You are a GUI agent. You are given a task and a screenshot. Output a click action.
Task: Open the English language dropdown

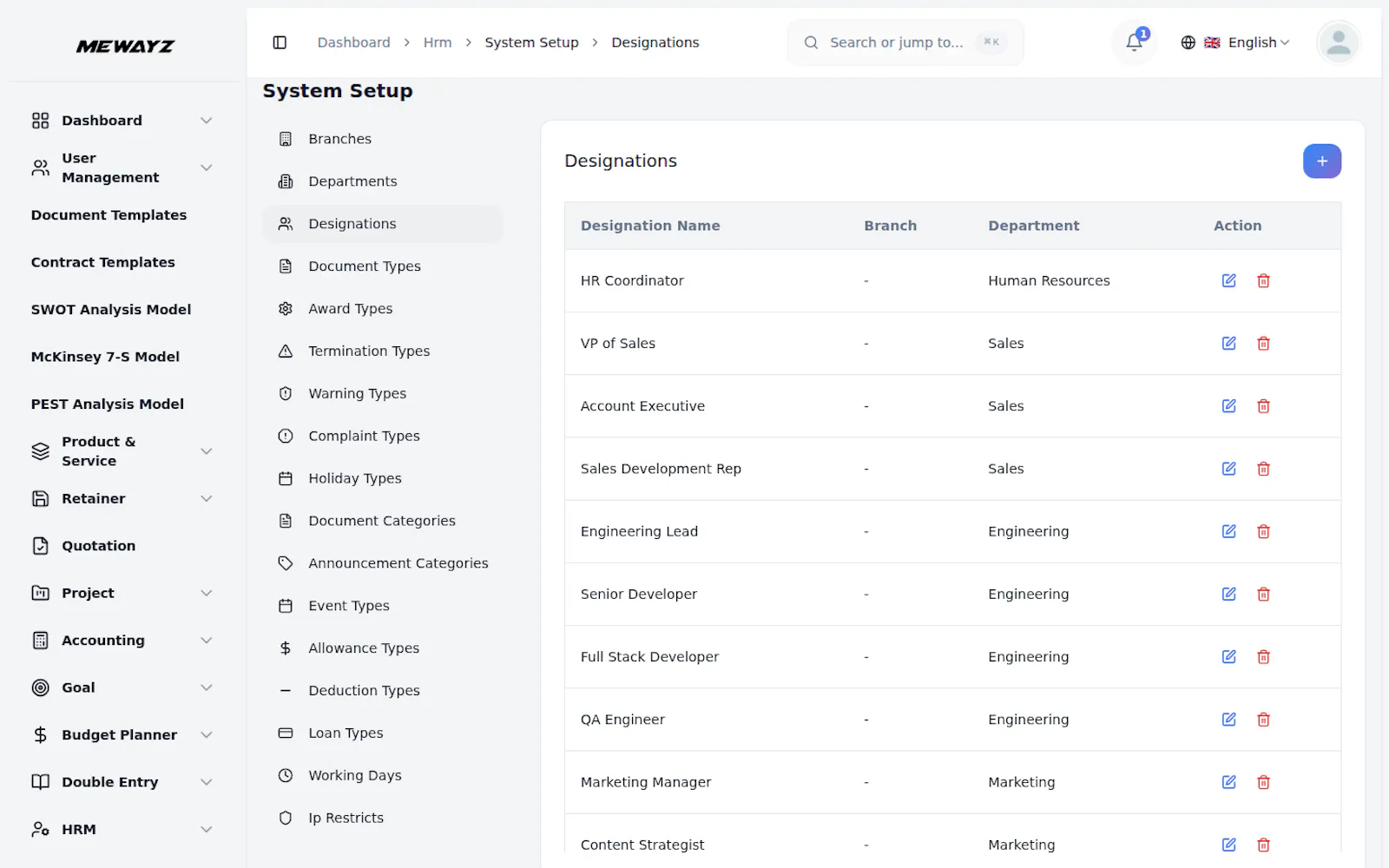[1235, 43]
